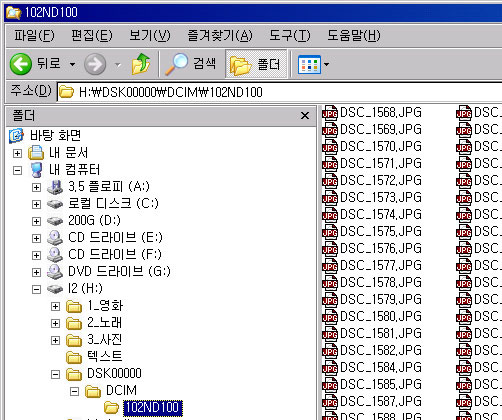Image resolution: width=502 pixels, height=420 pixels.
Task: Expand the 로컬 디스크 (C:) node
Action: coord(36,204)
